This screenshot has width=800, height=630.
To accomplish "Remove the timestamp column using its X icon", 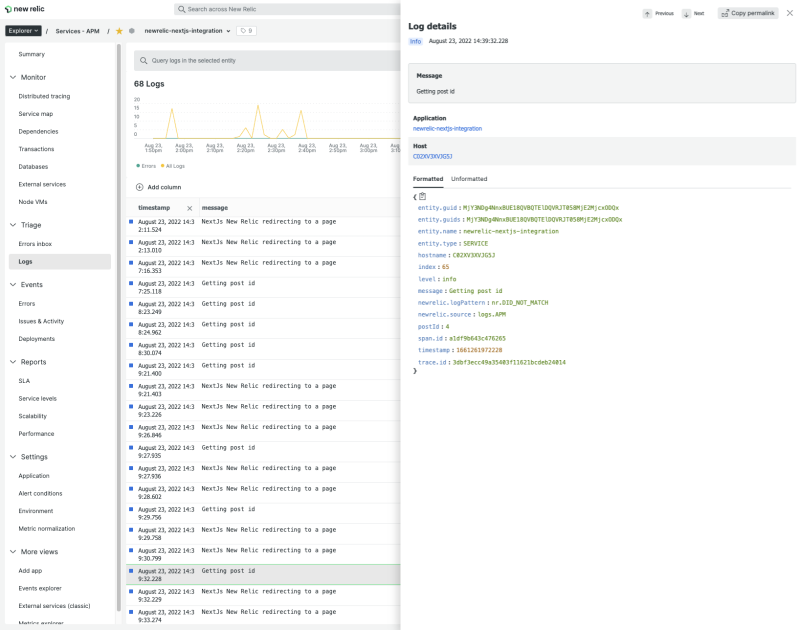I will point(190,208).
